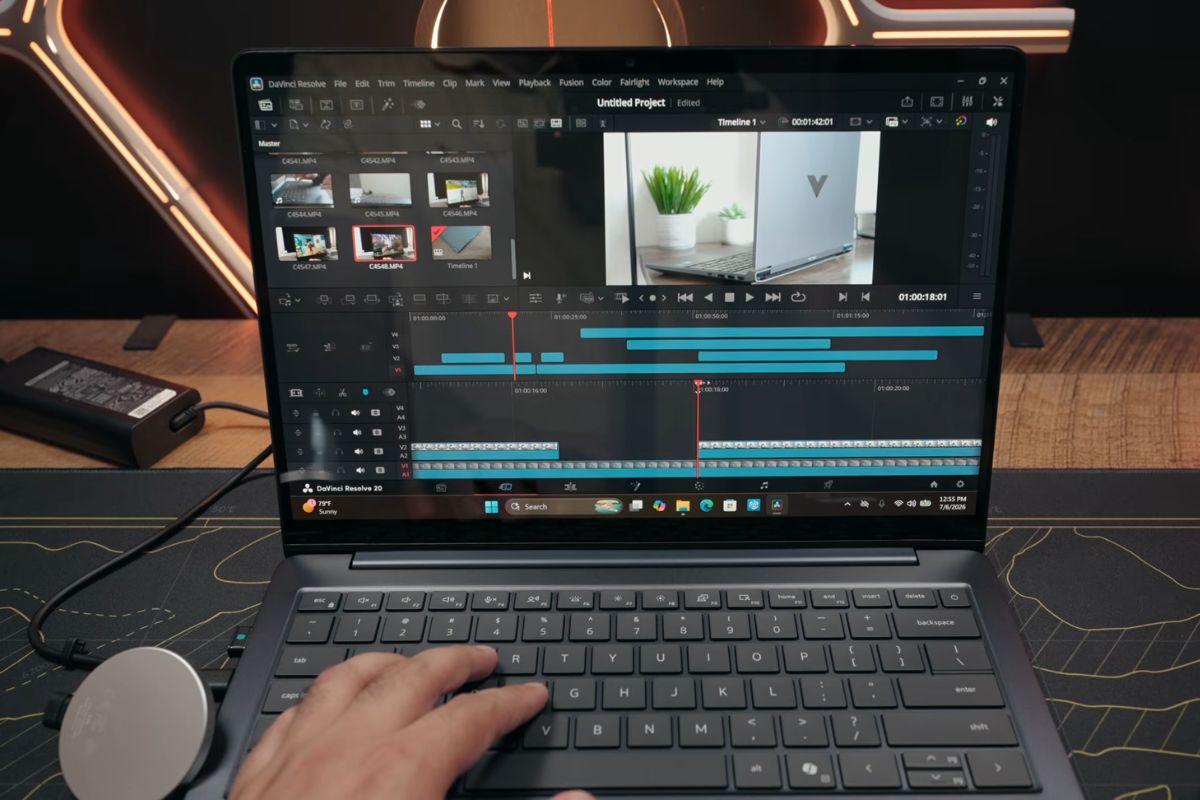
Task: Open the Workspace menu
Action: (678, 83)
